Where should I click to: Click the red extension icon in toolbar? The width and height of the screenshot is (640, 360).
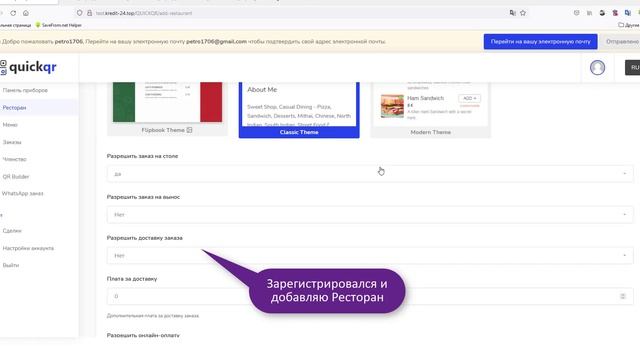(615, 13)
